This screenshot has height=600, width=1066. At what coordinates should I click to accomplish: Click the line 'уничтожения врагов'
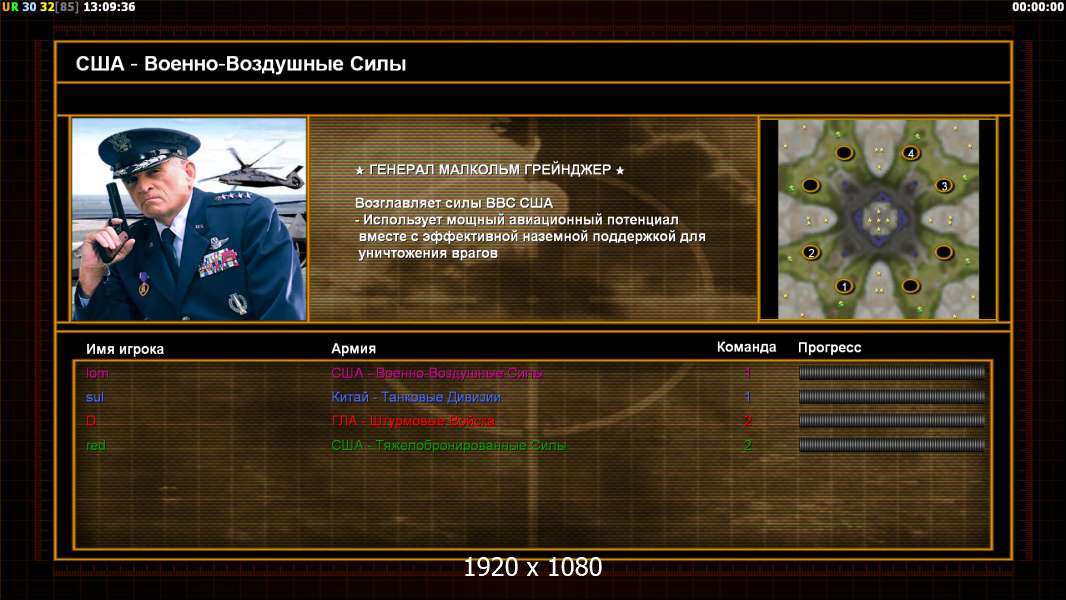(428, 253)
